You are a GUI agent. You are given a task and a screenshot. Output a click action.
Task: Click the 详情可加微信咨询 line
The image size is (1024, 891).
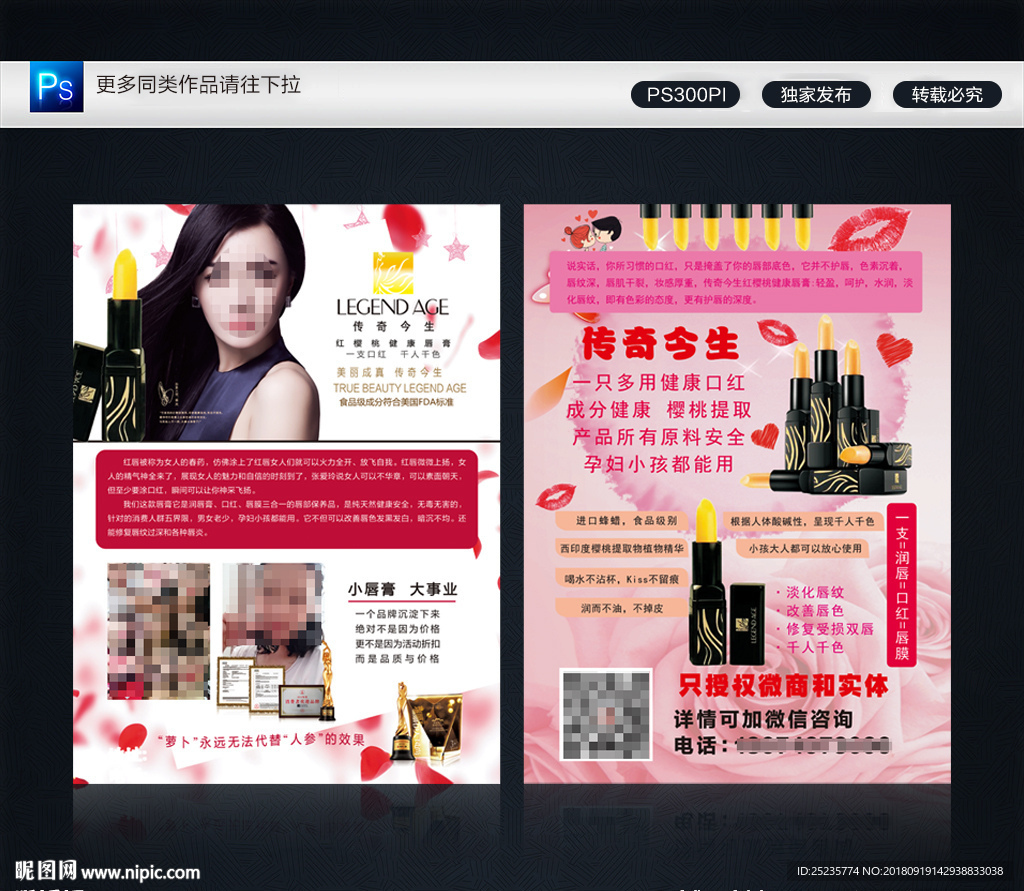(763, 719)
